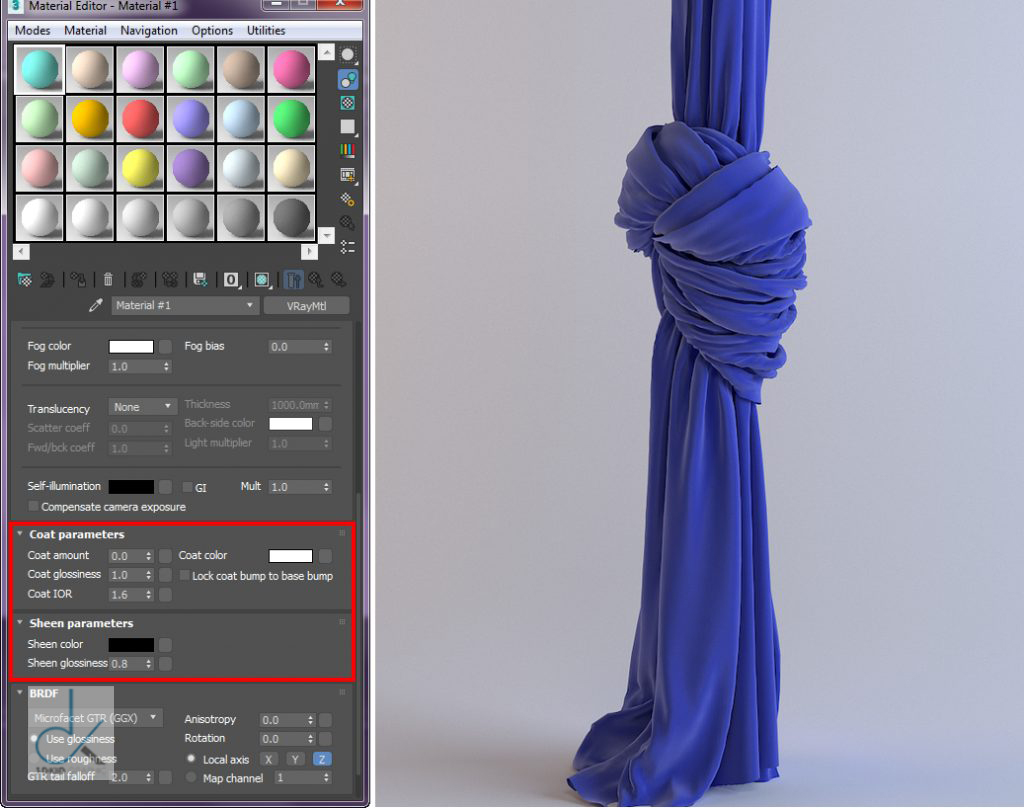Collapse the BRDF rollout
This screenshot has width=1024, height=808.
[20, 692]
